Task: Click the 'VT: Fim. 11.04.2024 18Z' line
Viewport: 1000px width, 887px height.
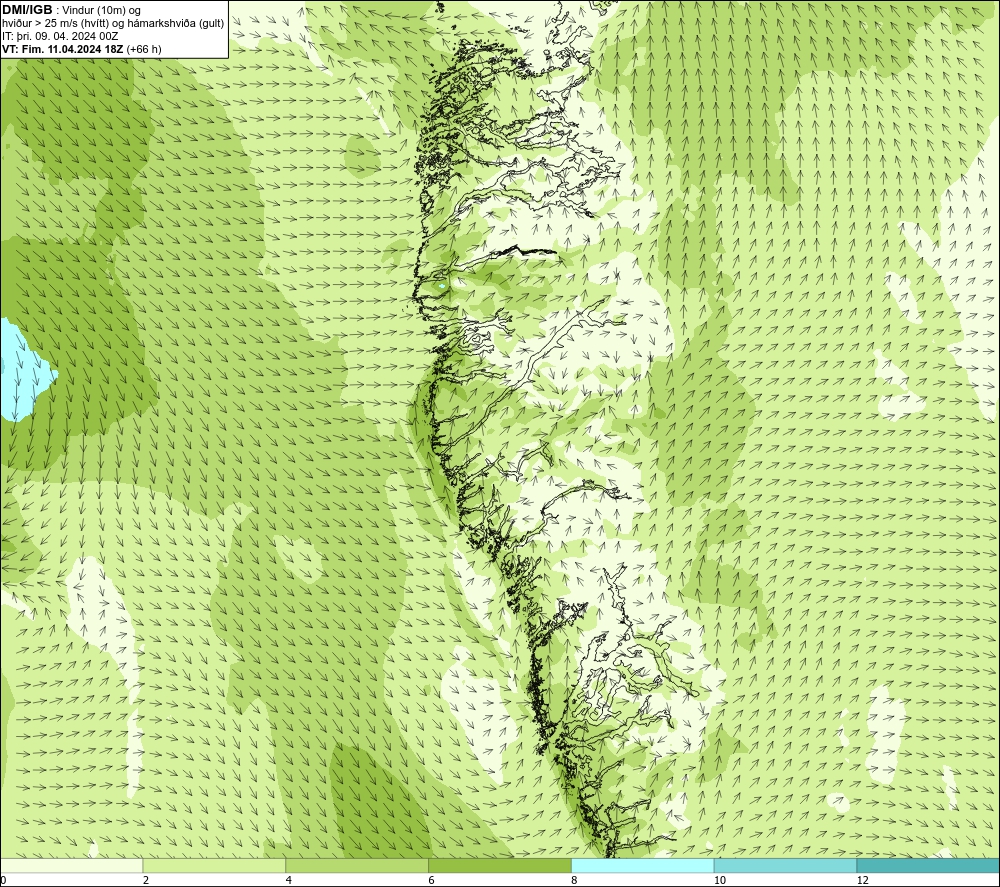Action: pos(62,49)
